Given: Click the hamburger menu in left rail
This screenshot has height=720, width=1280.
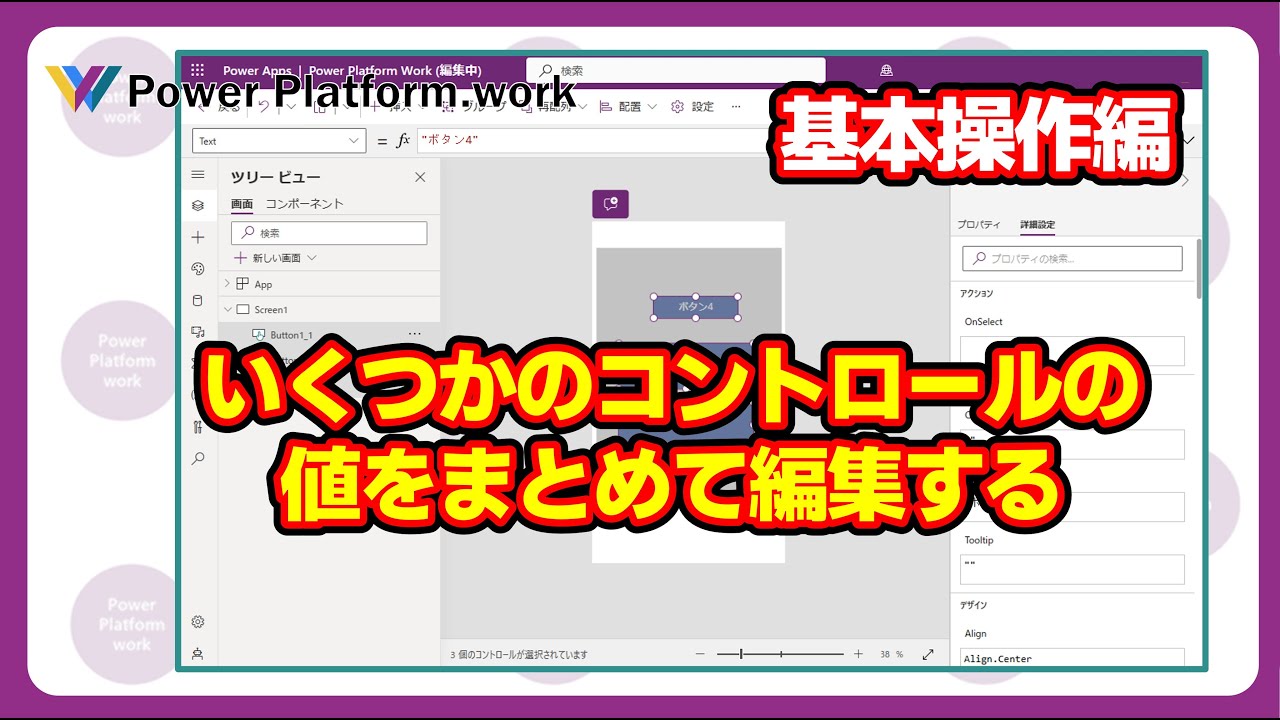Looking at the screenshot, I should tap(198, 174).
